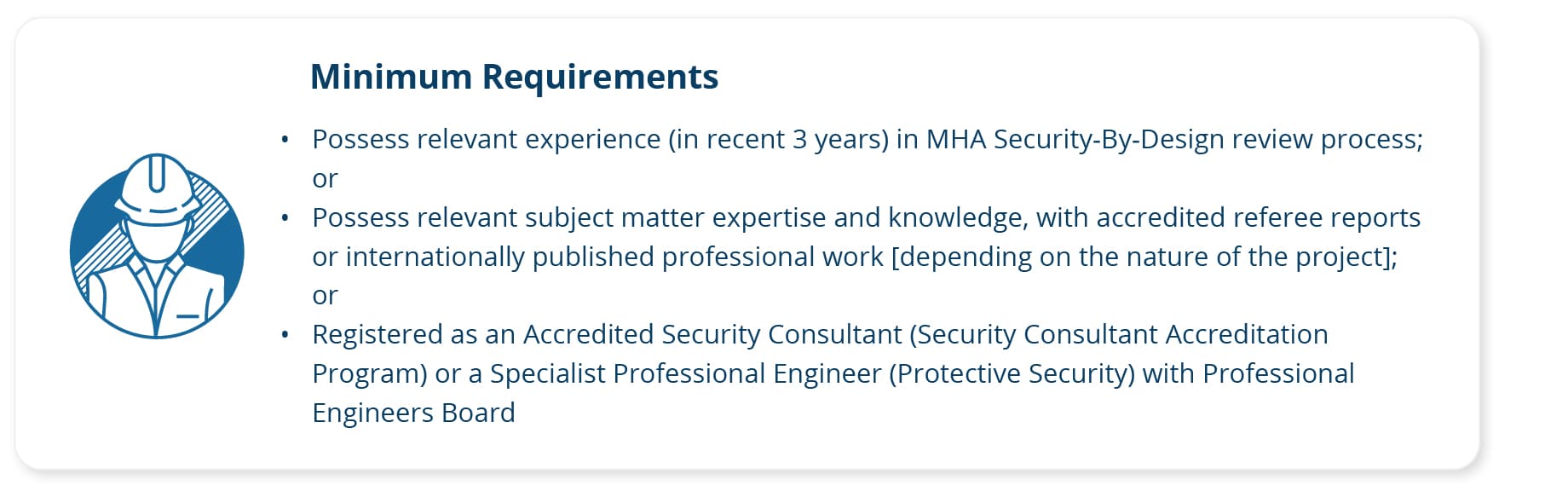Click the engineer hard hat icon
This screenshot has width=1568, height=497.
(x=157, y=247)
